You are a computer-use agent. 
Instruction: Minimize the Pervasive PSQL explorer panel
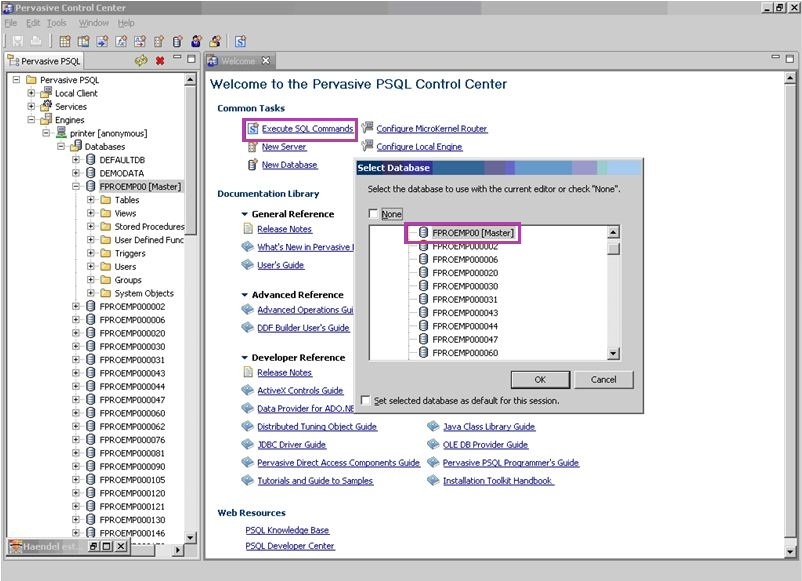tap(177, 57)
